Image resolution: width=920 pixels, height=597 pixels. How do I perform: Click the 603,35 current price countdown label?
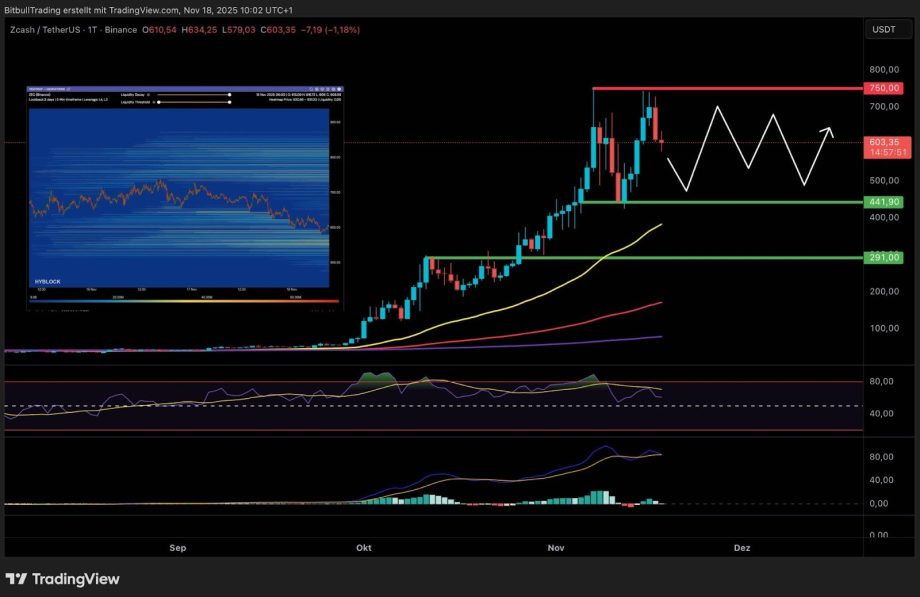coord(888,147)
